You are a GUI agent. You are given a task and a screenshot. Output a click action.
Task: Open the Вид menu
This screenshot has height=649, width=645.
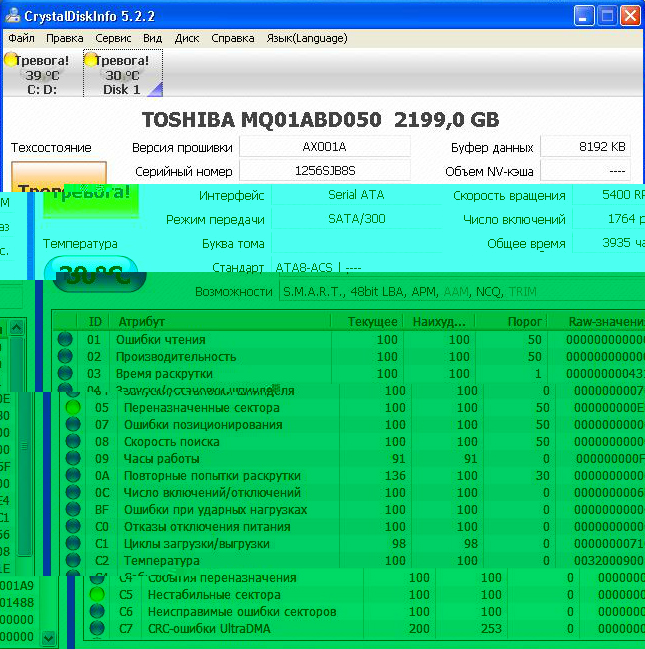click(x=152, y=38)
